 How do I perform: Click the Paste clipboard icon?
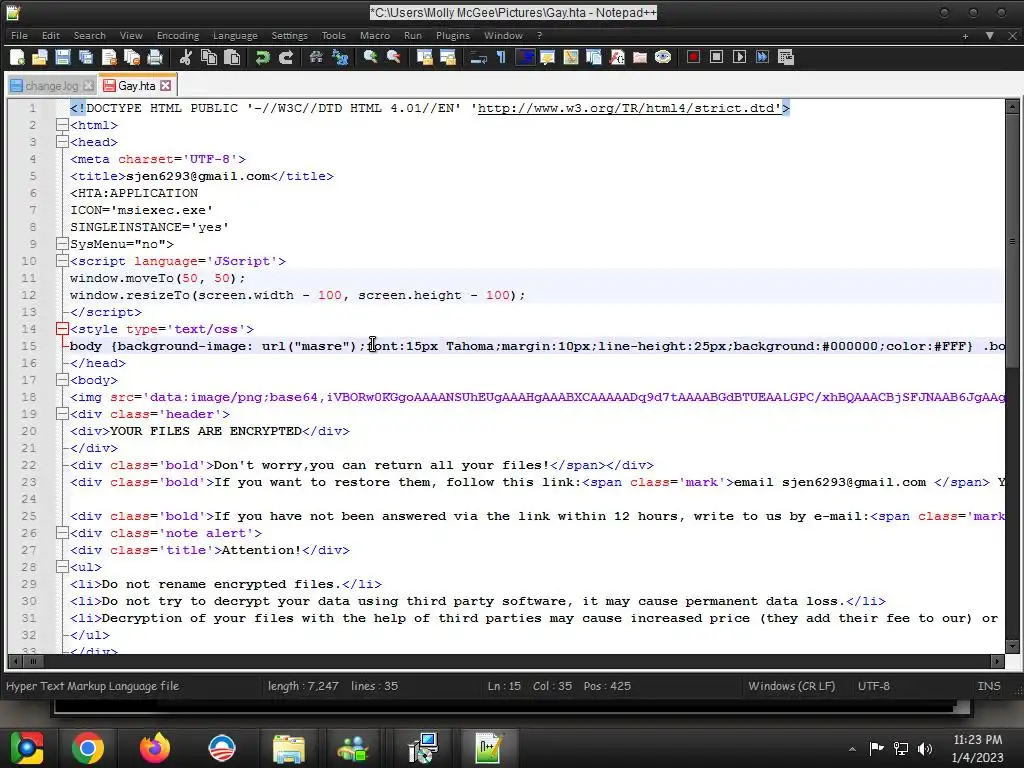232,57
